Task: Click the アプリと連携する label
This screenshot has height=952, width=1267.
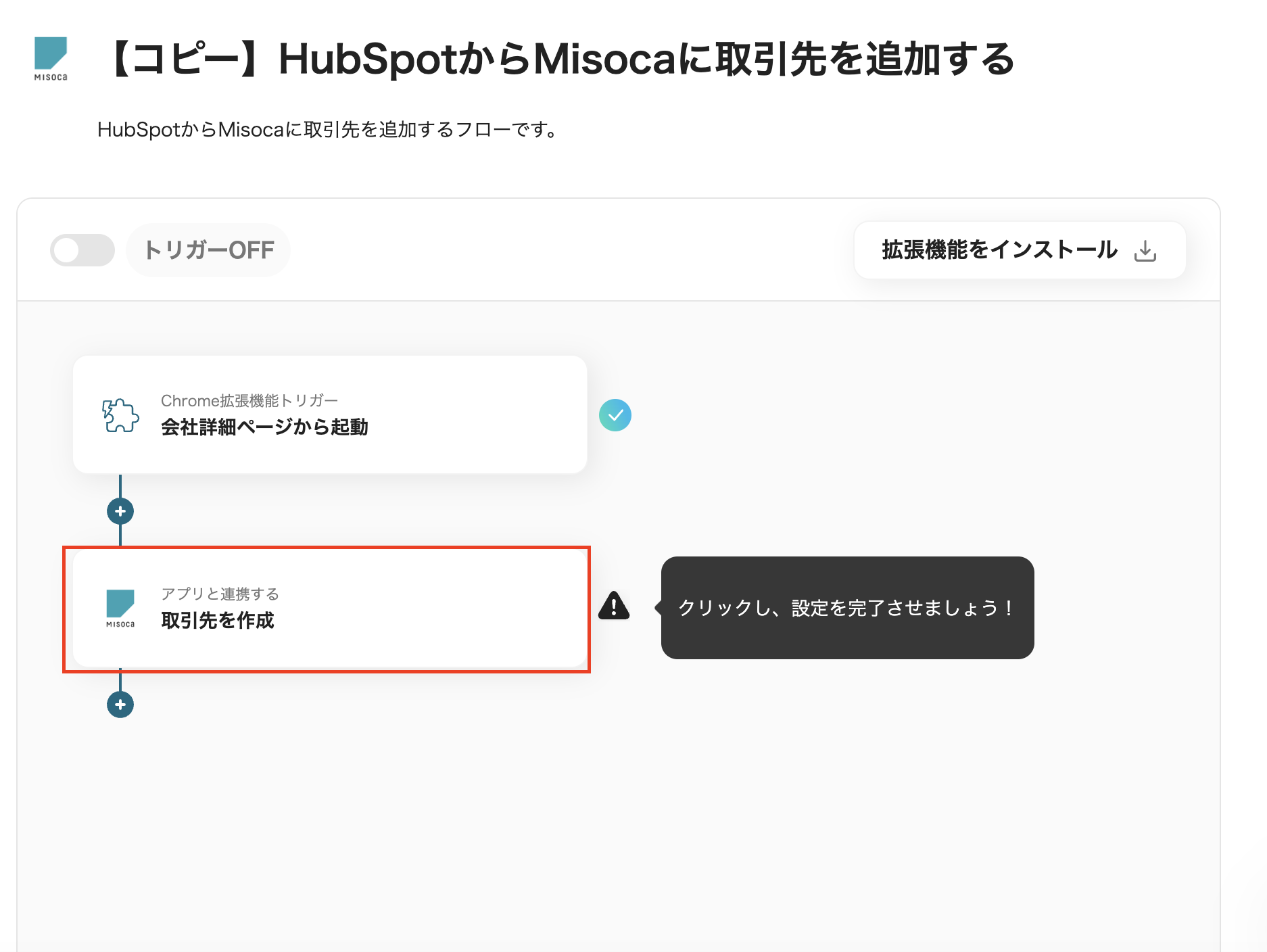Action: (220, 594)
